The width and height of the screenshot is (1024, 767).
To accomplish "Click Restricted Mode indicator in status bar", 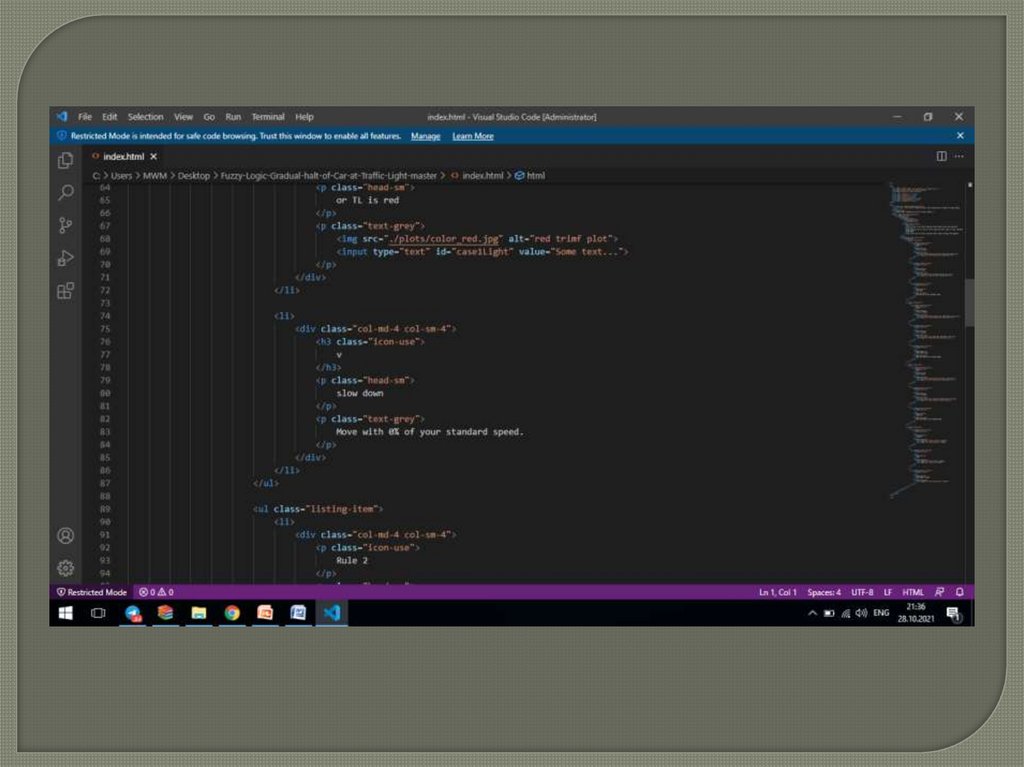I will (x=91, y=592).
